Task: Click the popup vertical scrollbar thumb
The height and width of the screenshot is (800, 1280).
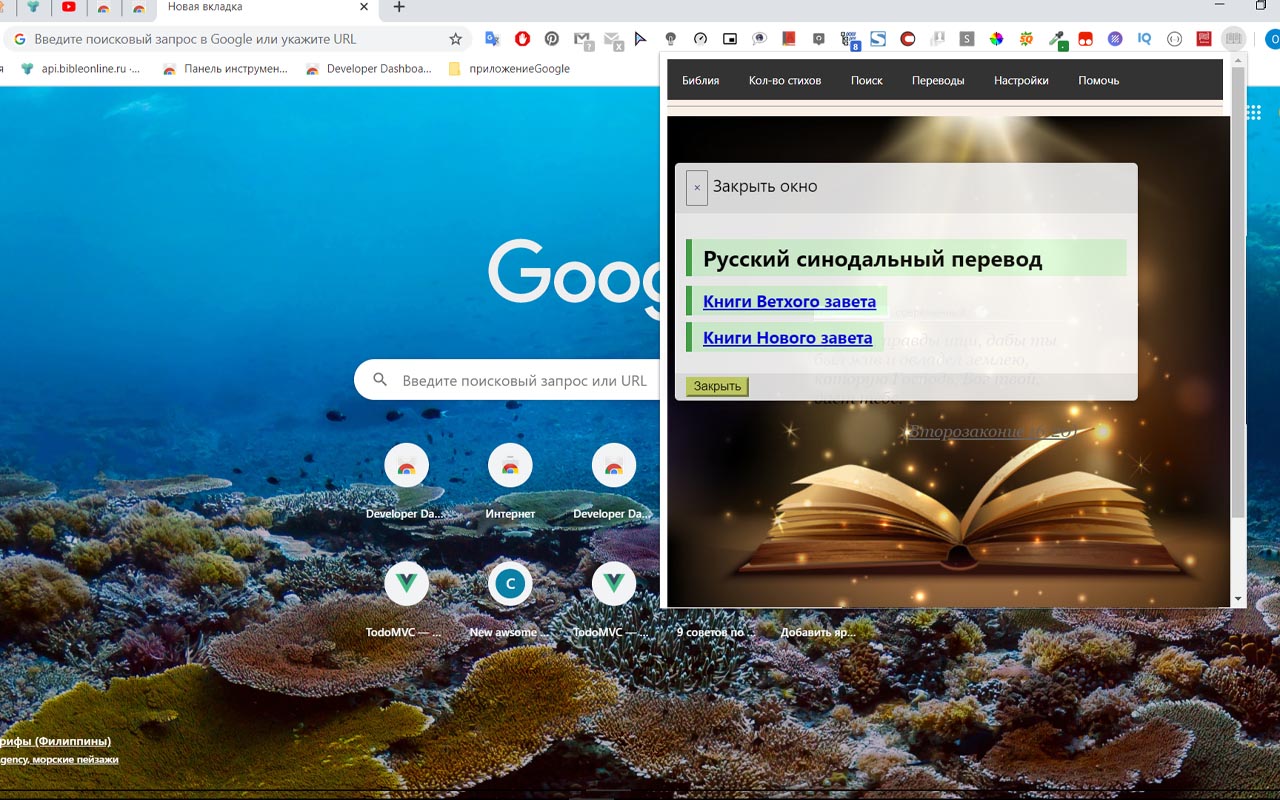Action: tap(1238, 290)
